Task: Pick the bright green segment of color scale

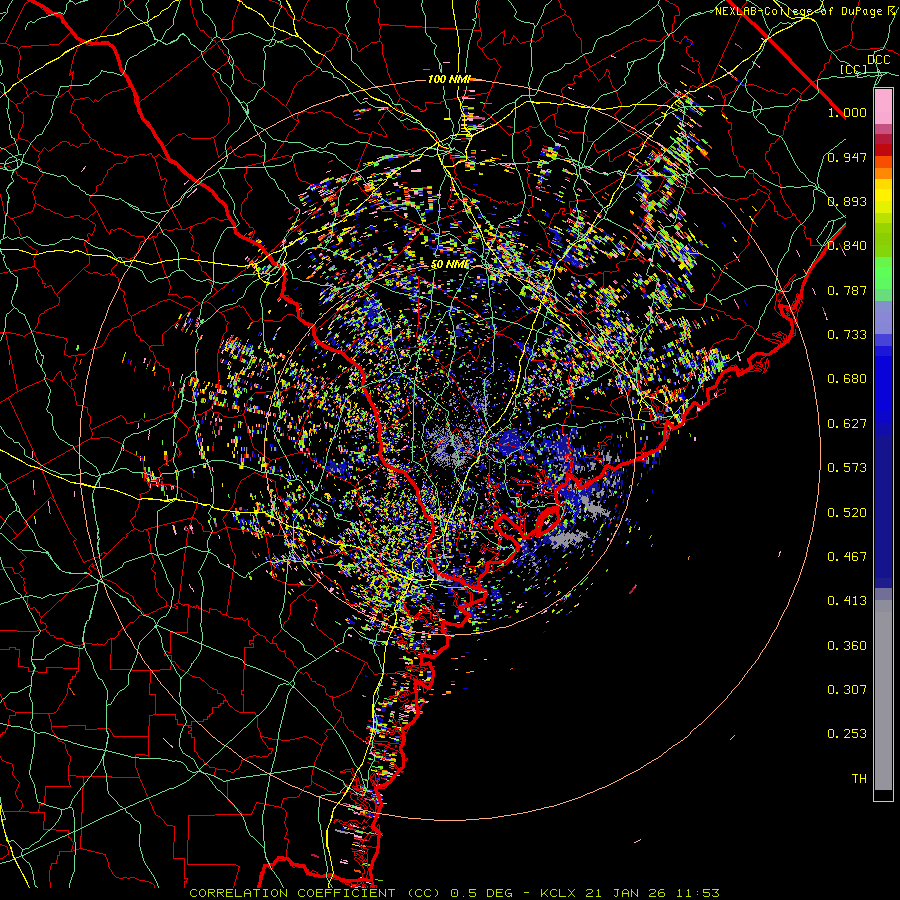Action: (x=883, y=273)
